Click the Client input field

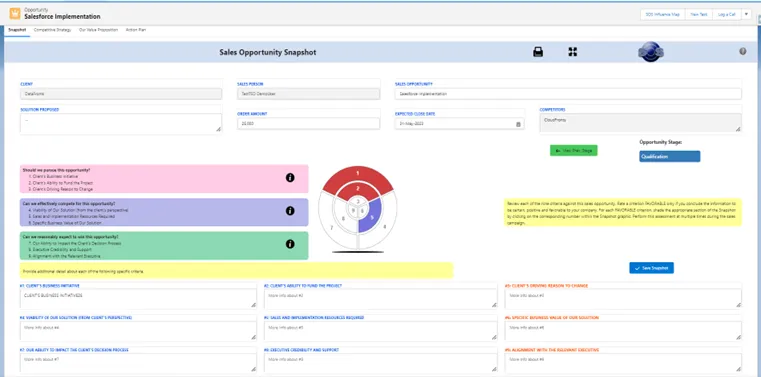point(121,94)
